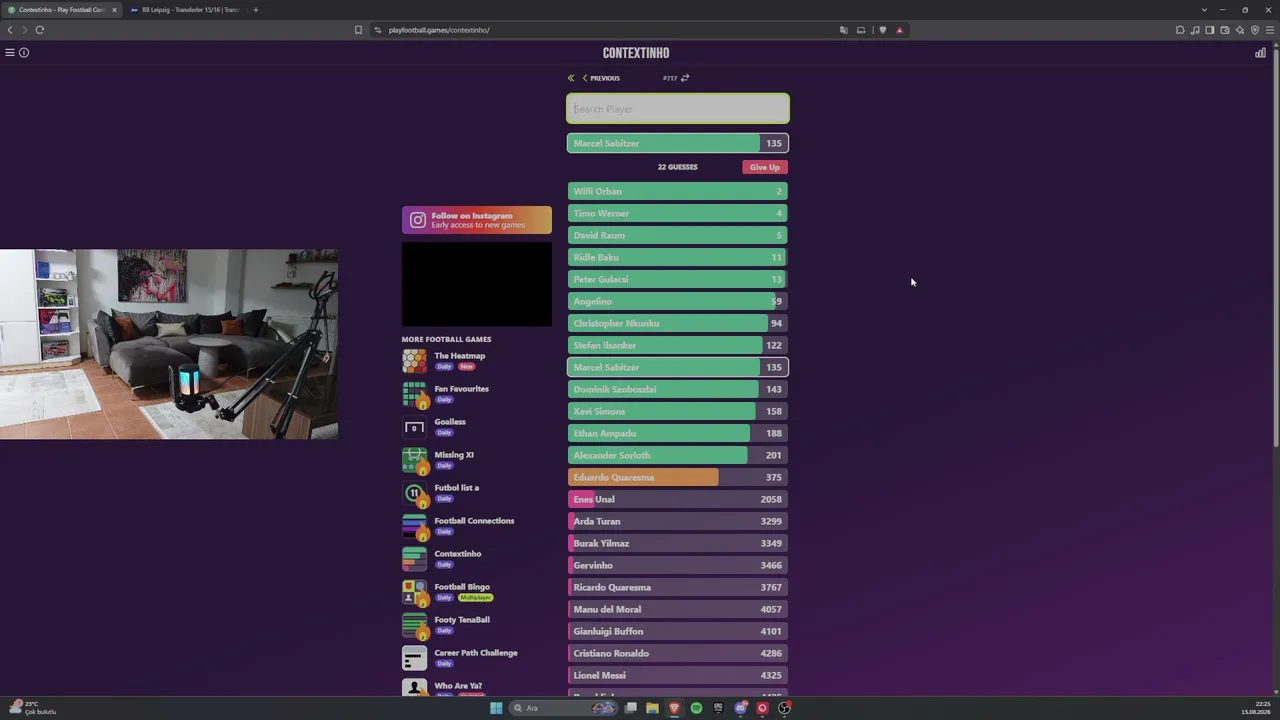Switch to the Contextinho browser tab
The width and height of the screenshot is (1280, 720).
[x=60, y=10]
